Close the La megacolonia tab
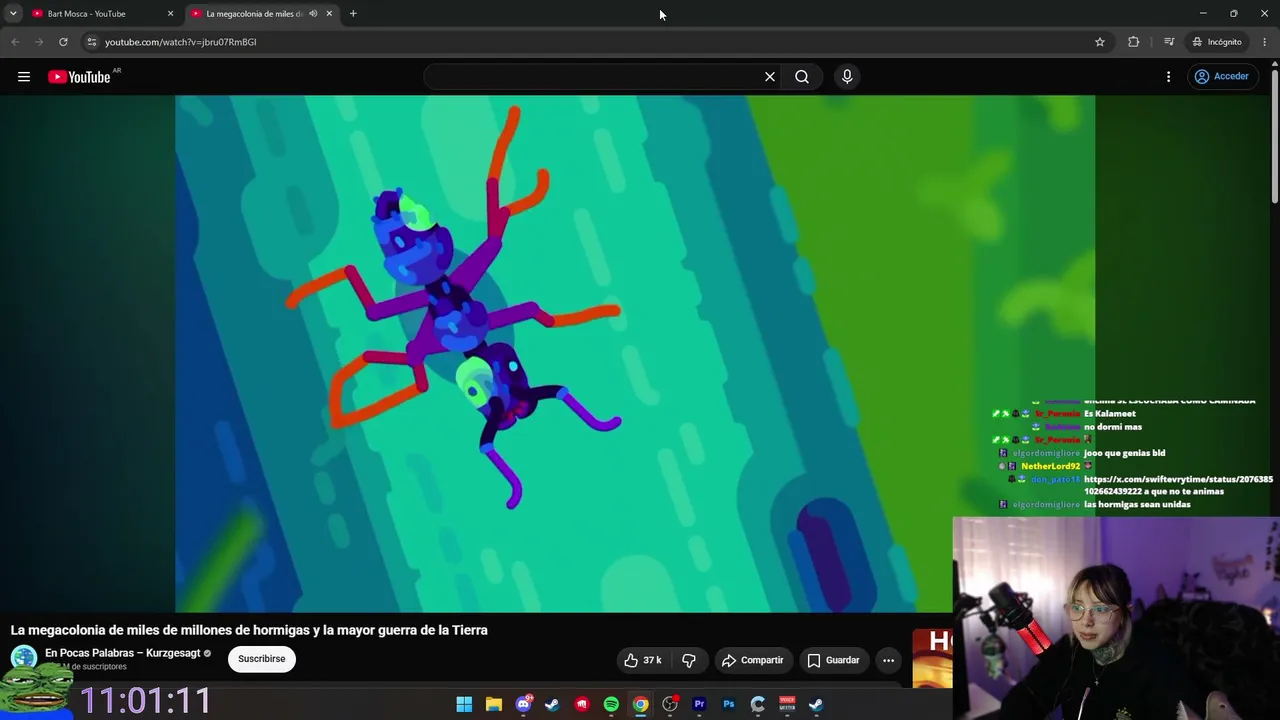The height and width of the screenshot is (720, 1280). pos(329,14)
